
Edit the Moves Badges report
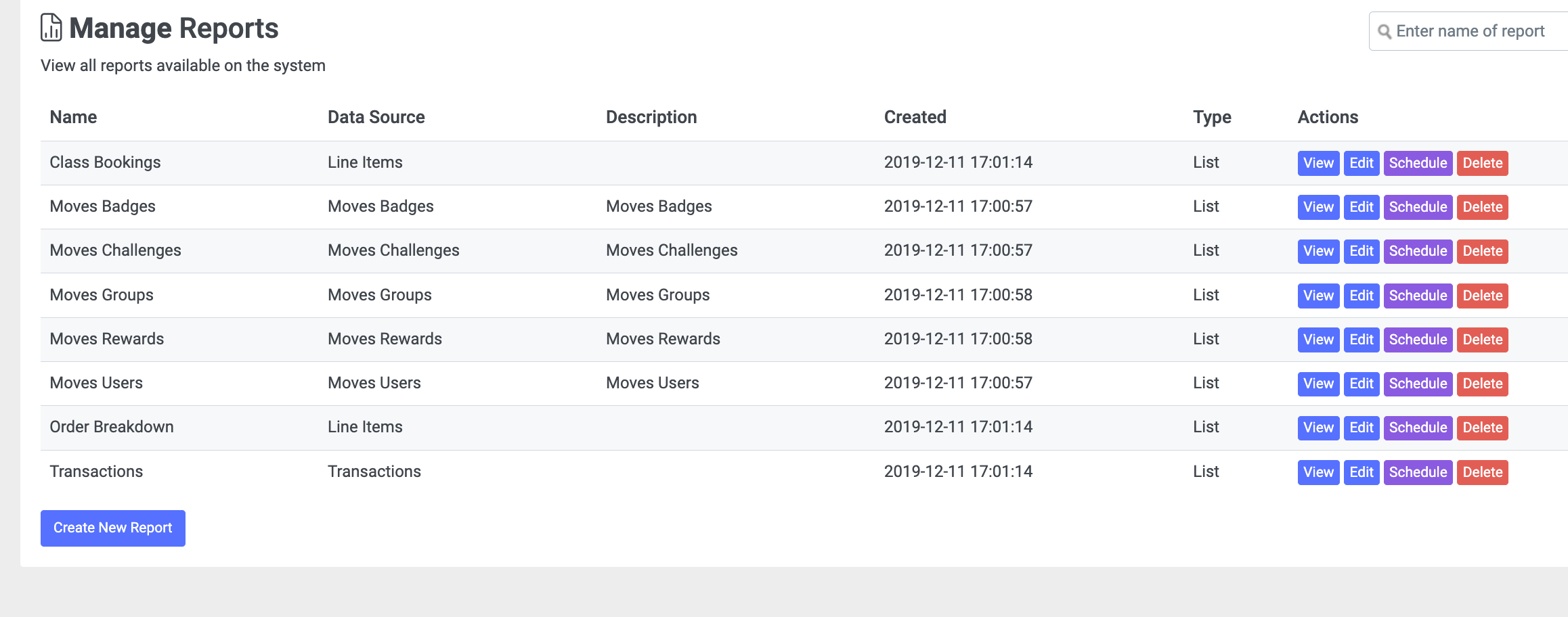1361,207
